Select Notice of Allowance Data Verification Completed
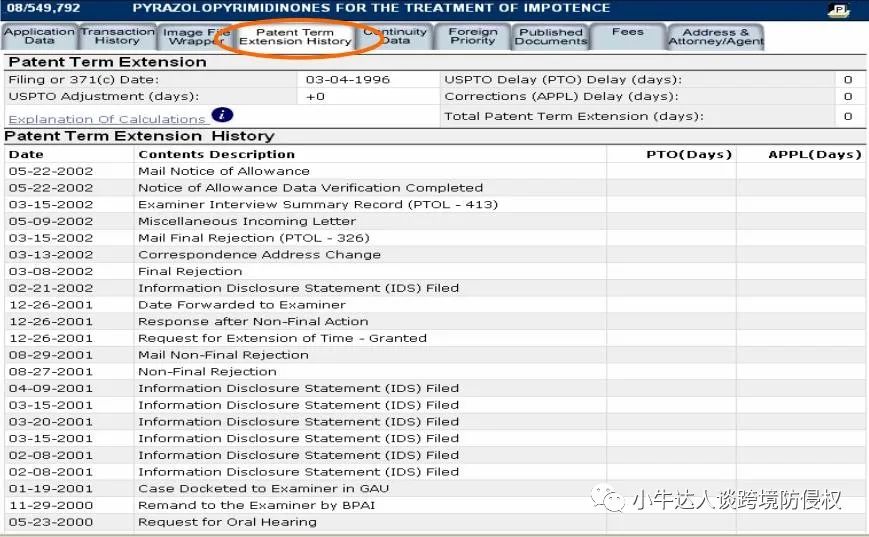Image resolution: width=869 pixels, height=537 pixels. pyautogui.click(x=434, y=188)
